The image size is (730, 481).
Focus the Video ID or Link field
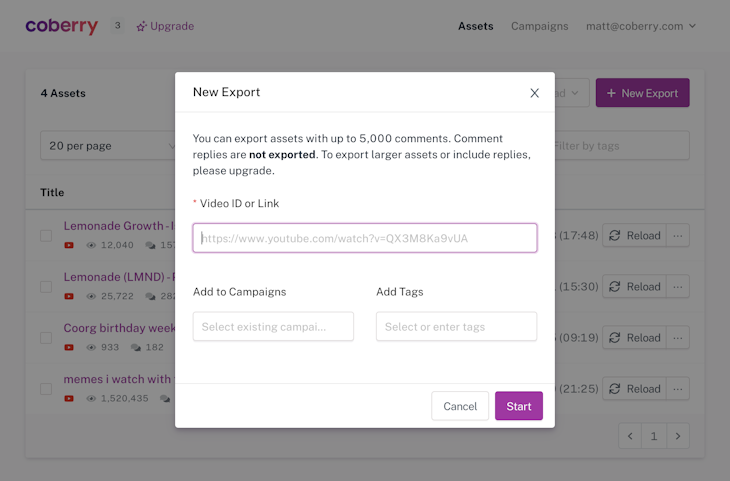(364, 238)
